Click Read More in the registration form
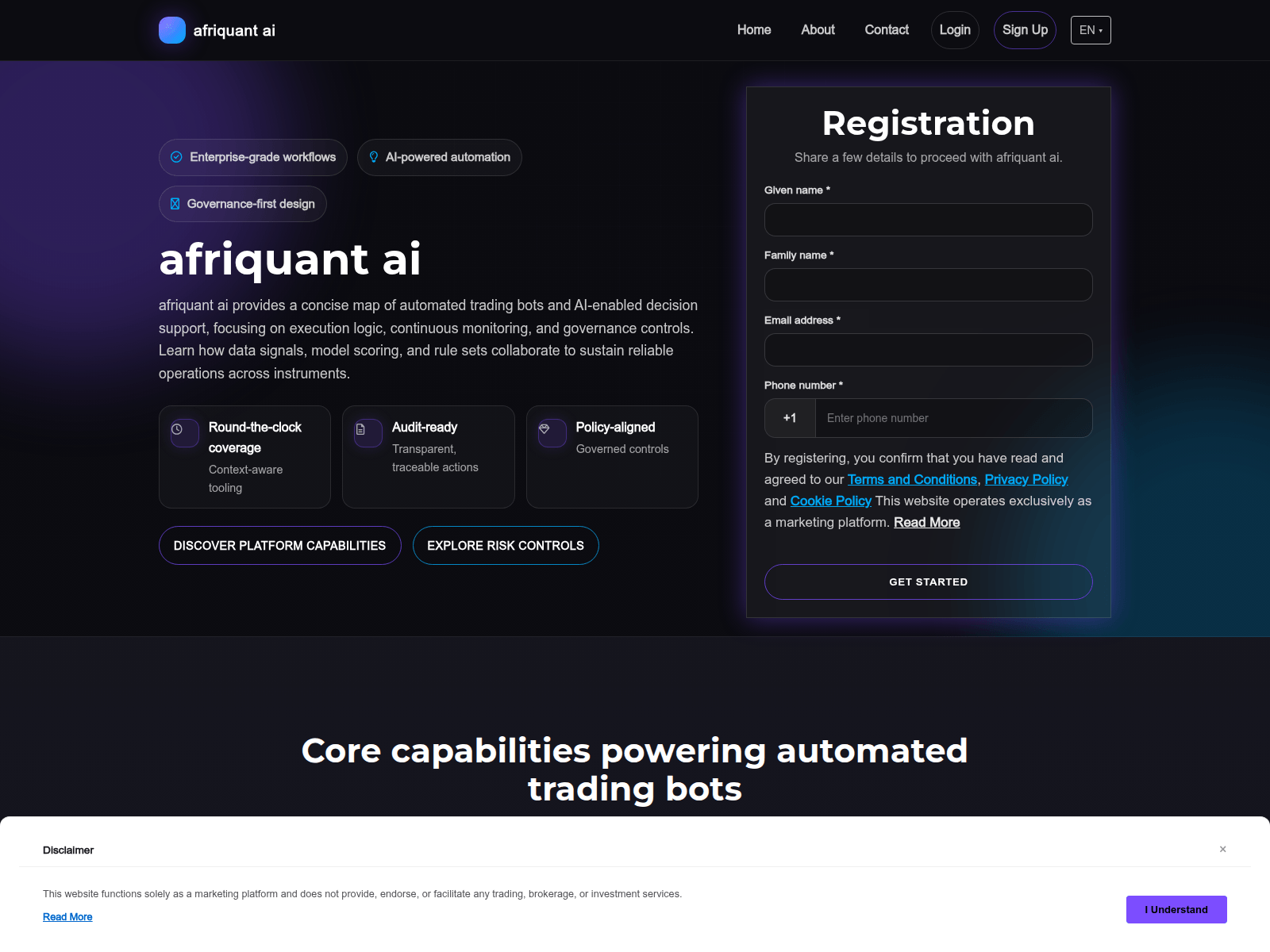The width and height of the screenshot is (1270, 952). (x=927, y=523)
